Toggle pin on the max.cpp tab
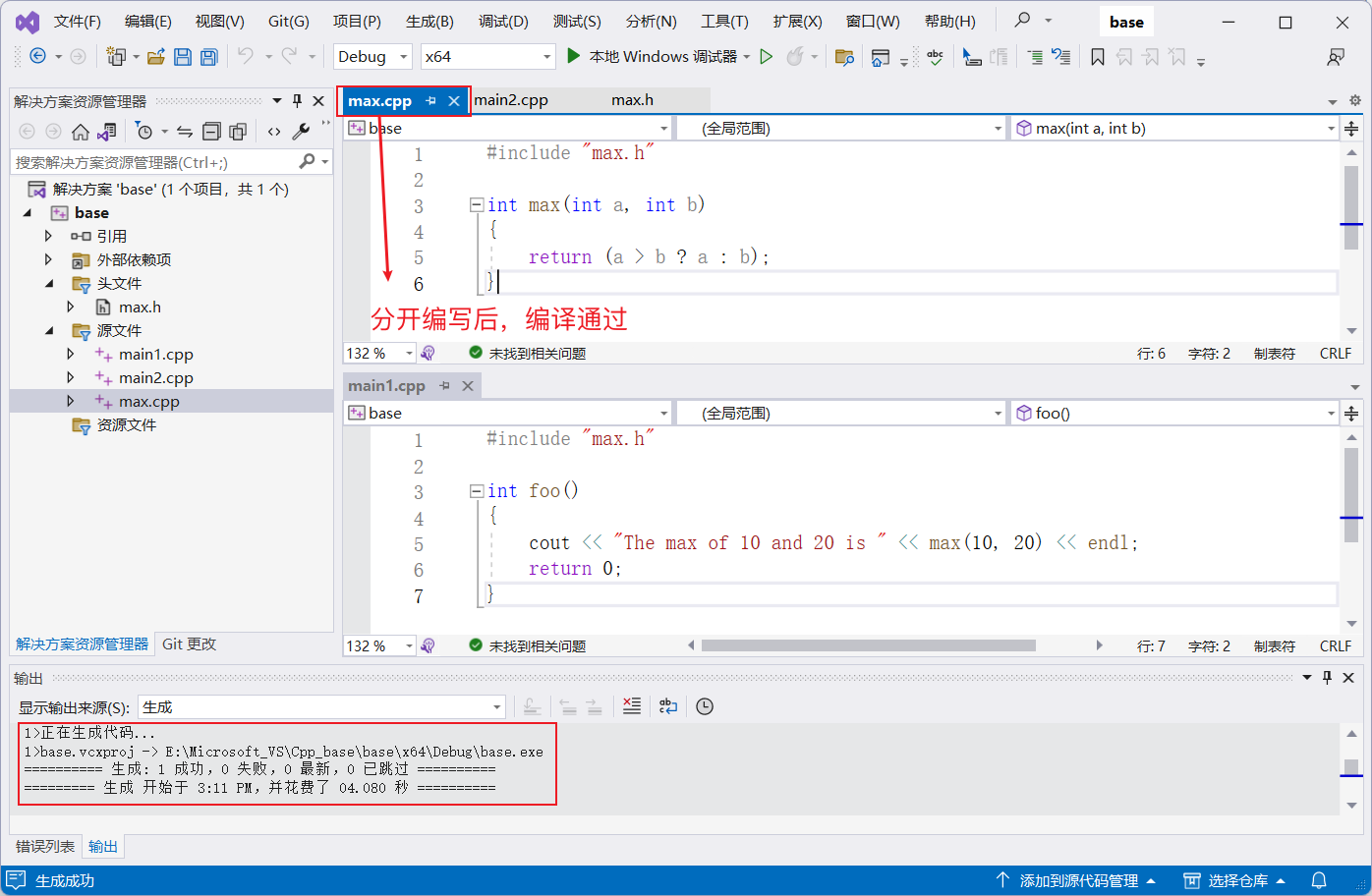Image resolution: width=1372 pixels, height=896 pixels. [x=430, y=100]
